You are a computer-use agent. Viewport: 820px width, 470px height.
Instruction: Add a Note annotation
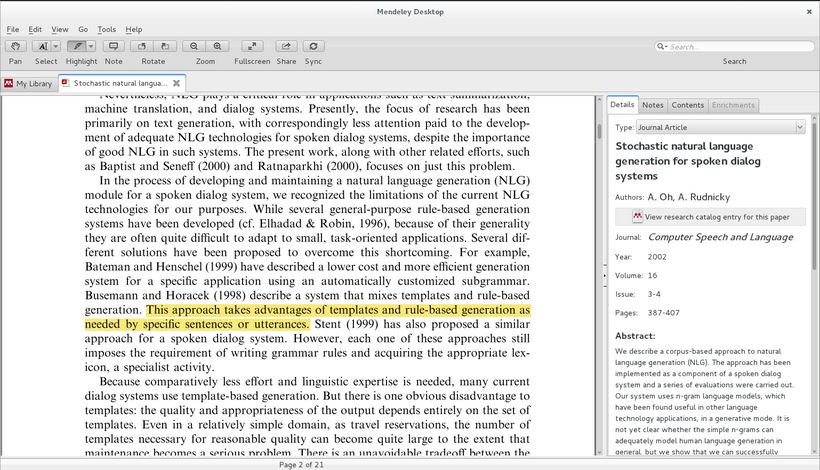coord(113,46)
